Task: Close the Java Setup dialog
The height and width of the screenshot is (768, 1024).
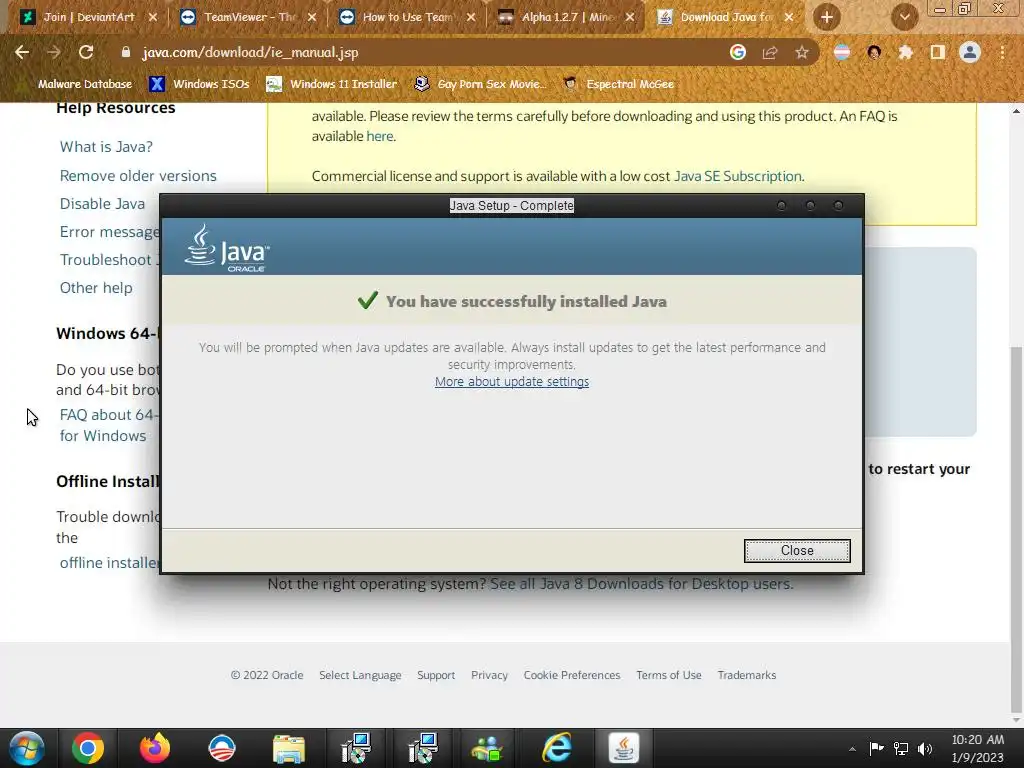Action: (797, 551)
